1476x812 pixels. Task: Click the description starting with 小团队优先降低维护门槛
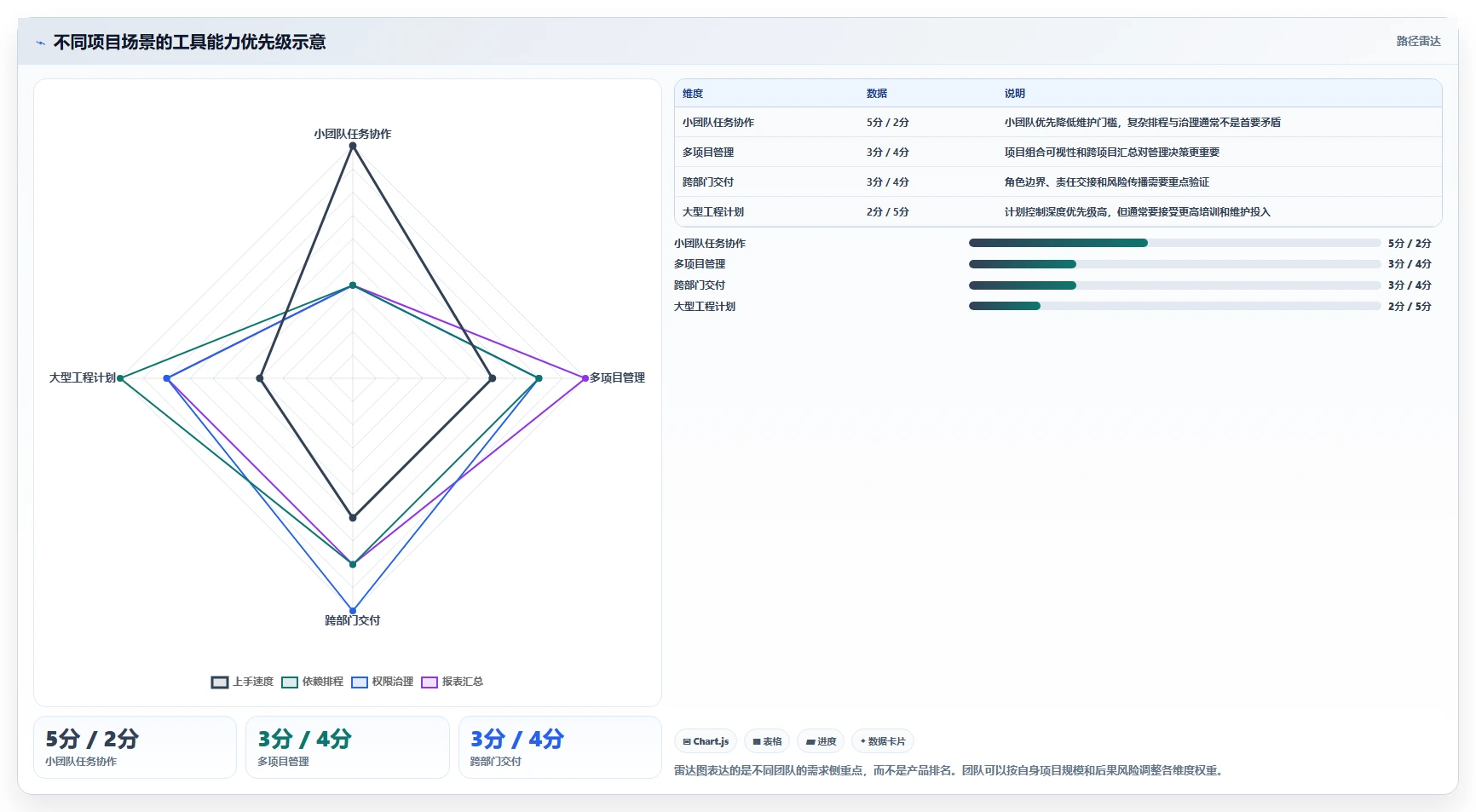[x=1143, y=123]
